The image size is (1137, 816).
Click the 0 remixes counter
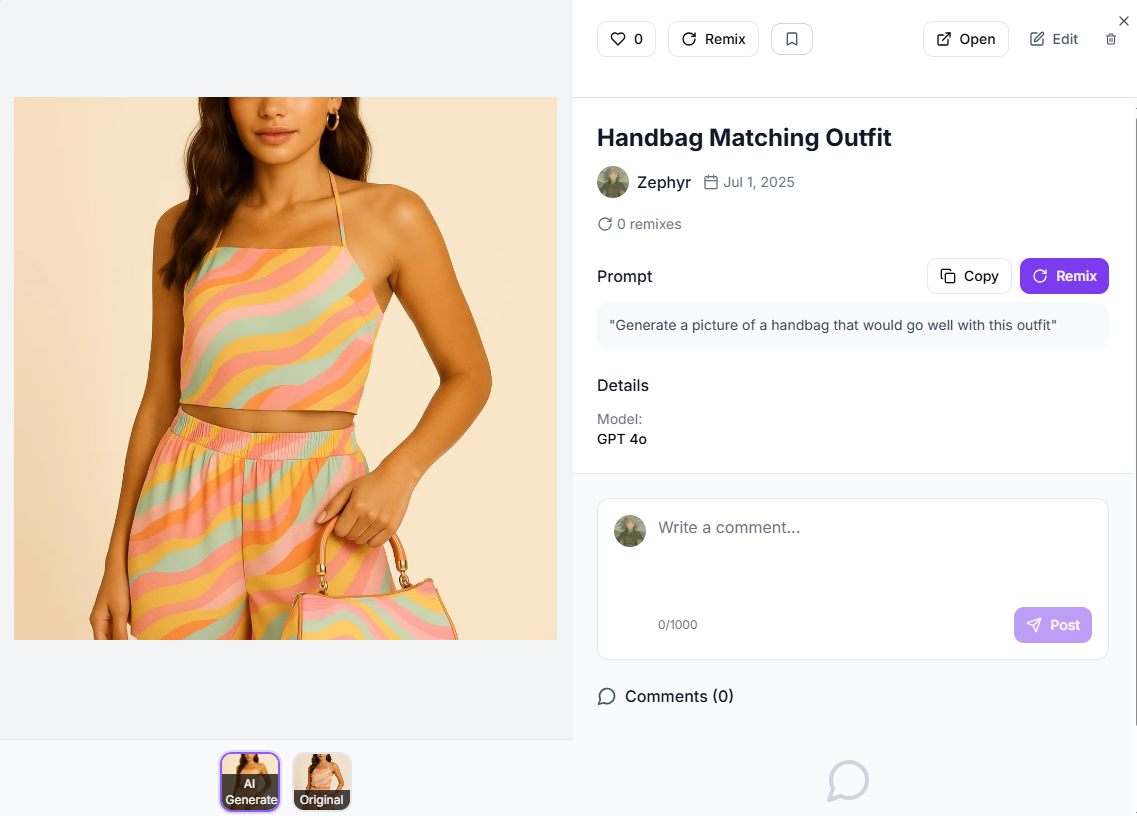click(639, 224)
